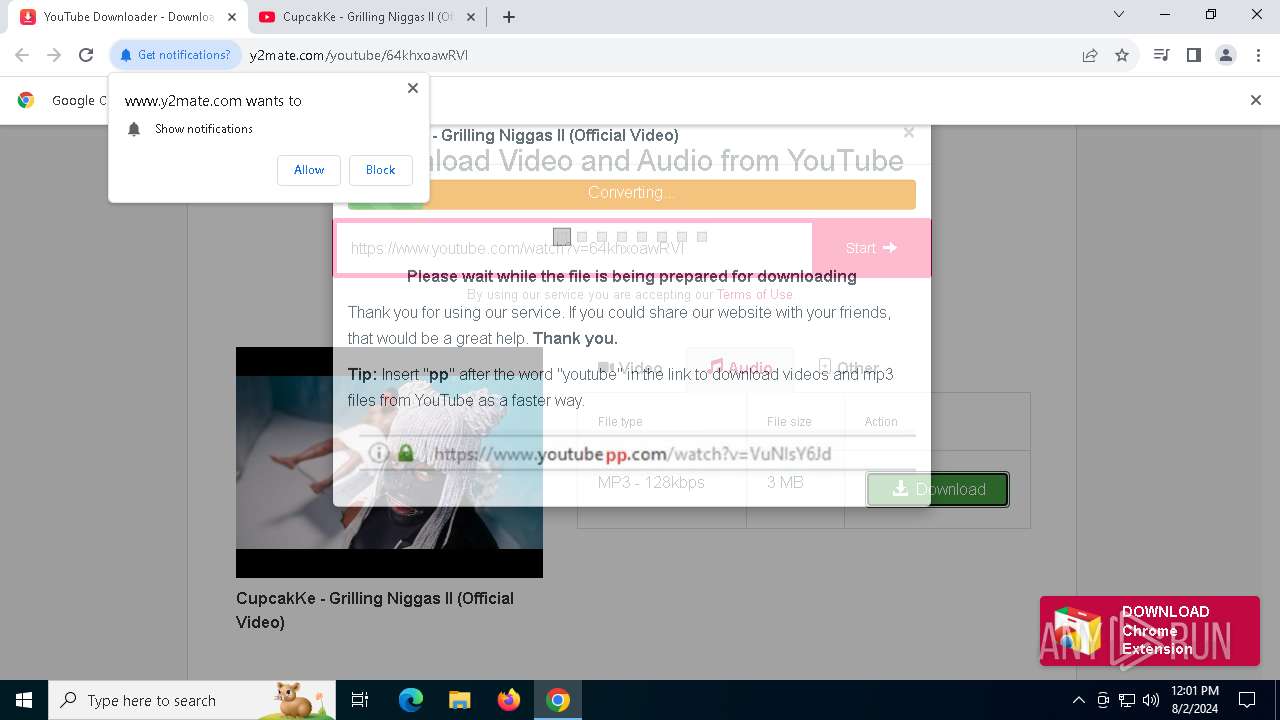Open Task View on taskbar

coord(360,700)
